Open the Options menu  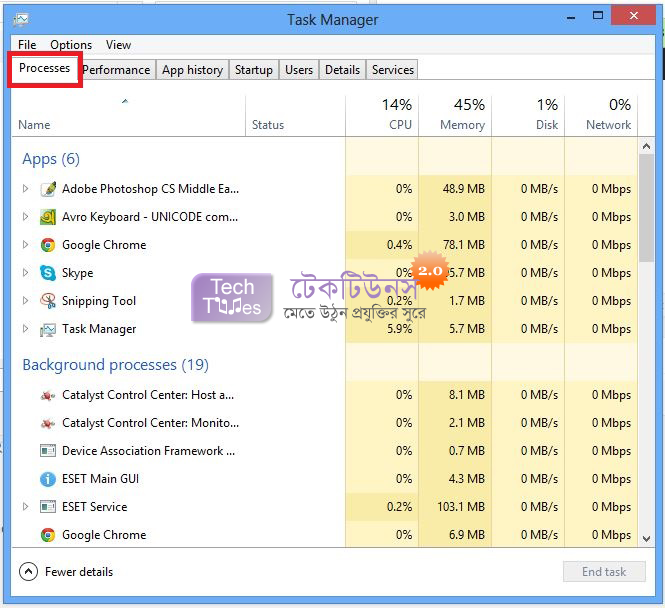71,45
